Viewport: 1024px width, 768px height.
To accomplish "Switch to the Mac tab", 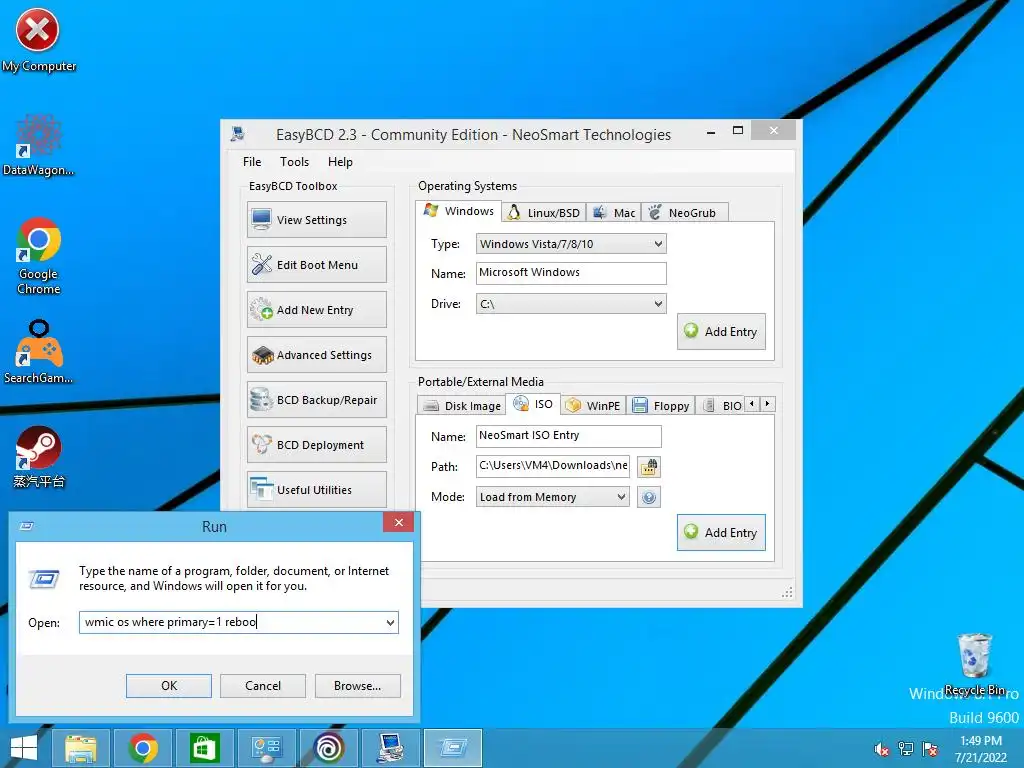I will click(x=614, y=213).
